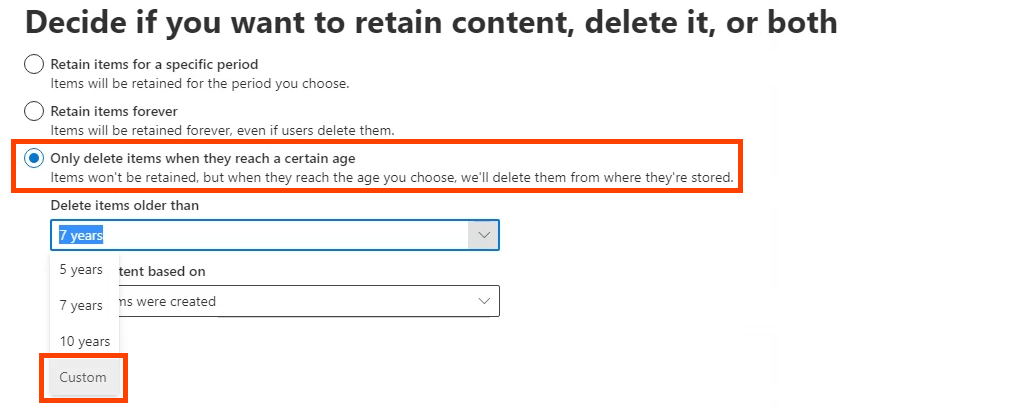Open the 'were created' combo box

(x=300, y=301)
